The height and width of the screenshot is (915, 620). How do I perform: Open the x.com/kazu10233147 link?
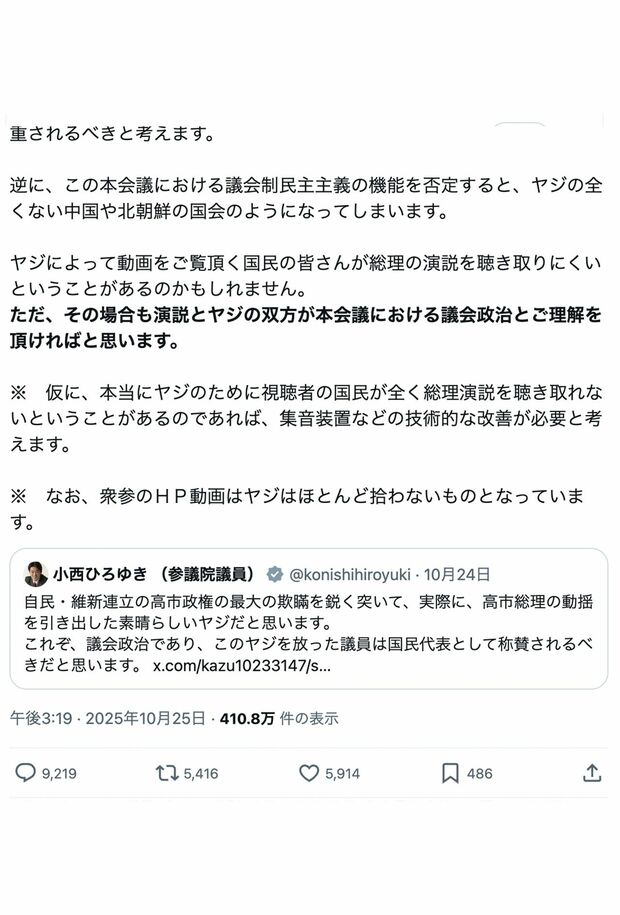[x=240, y=665]
